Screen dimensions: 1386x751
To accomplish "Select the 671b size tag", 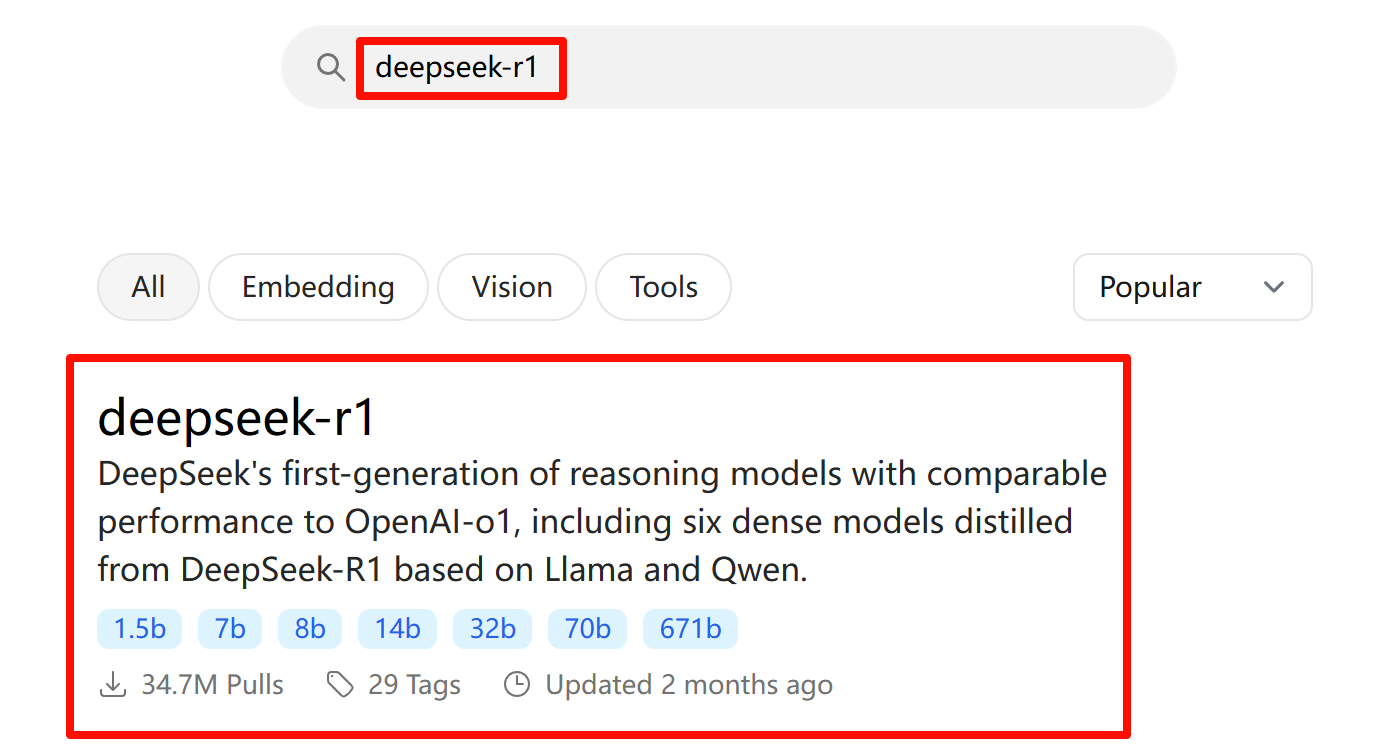I will [690, 629].
